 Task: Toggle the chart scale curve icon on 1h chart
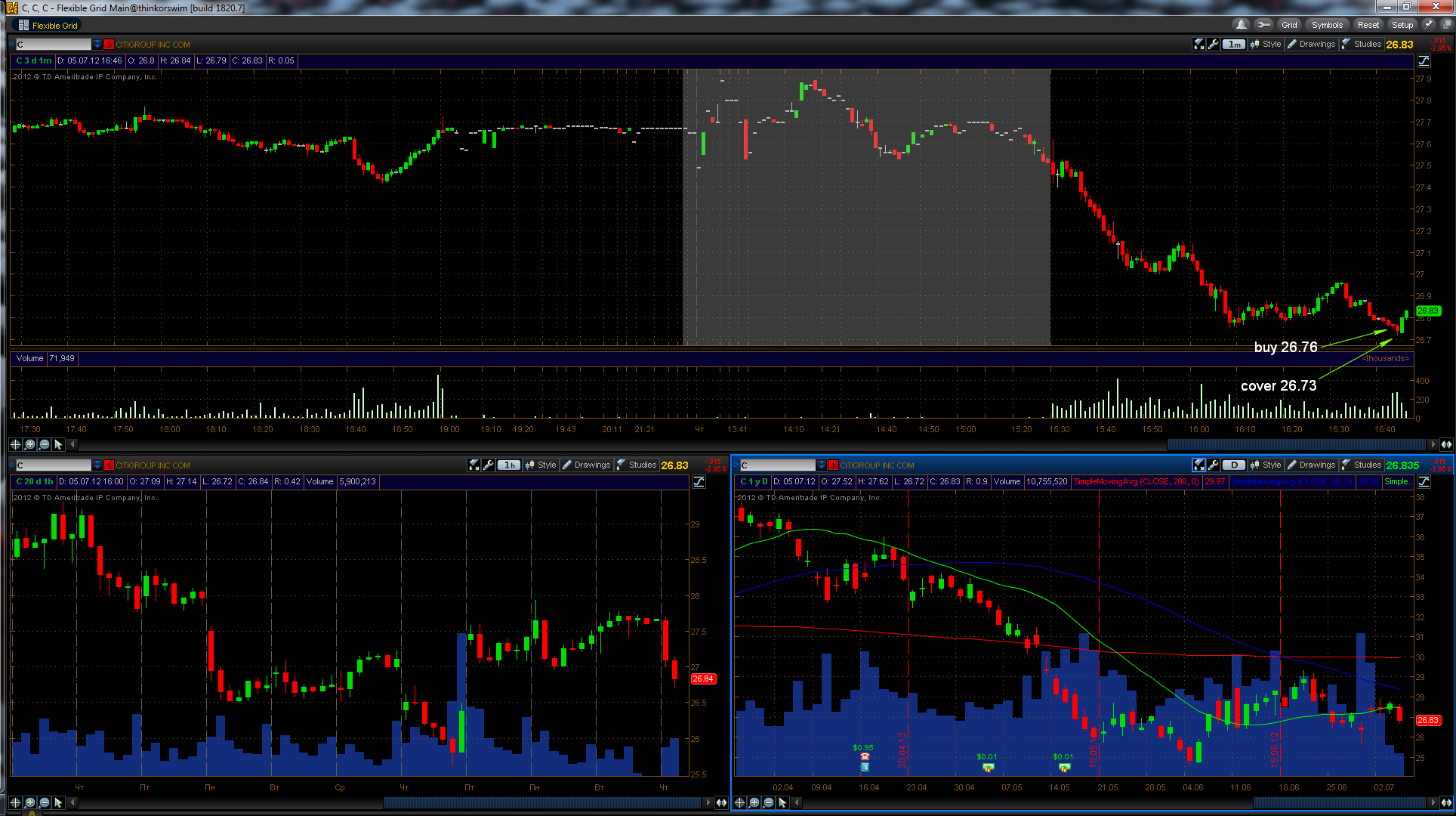coord(699,482)
